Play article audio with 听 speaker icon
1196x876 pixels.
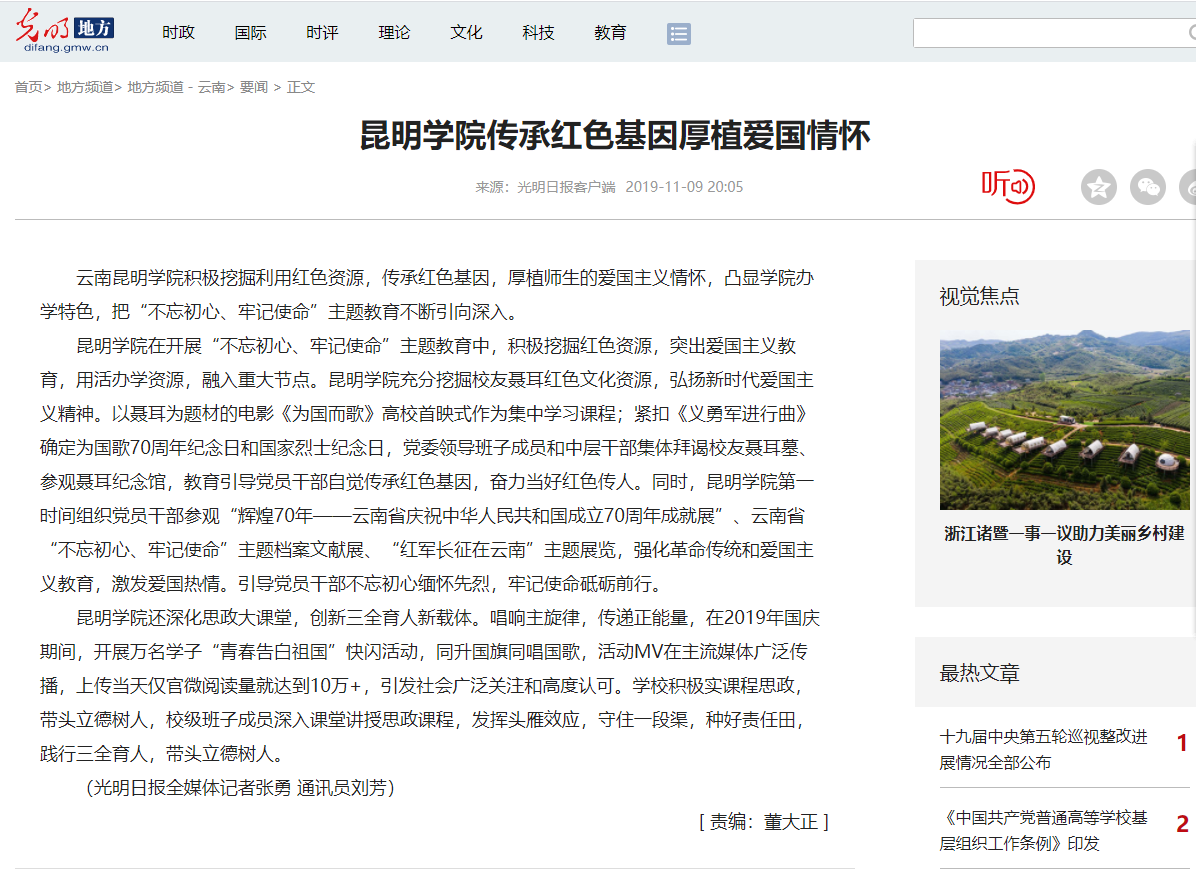1007,186
